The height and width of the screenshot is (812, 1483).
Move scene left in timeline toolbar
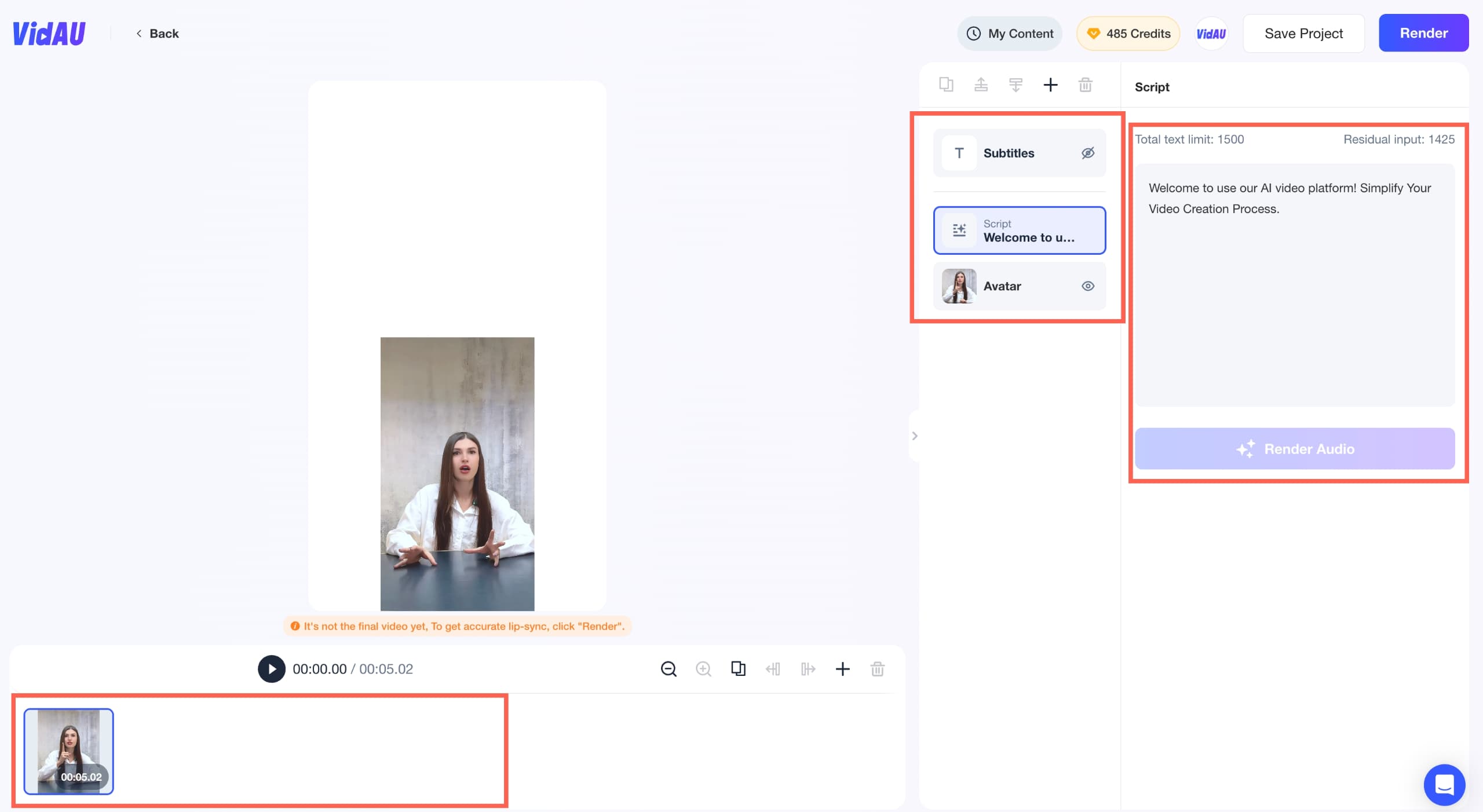773,669
